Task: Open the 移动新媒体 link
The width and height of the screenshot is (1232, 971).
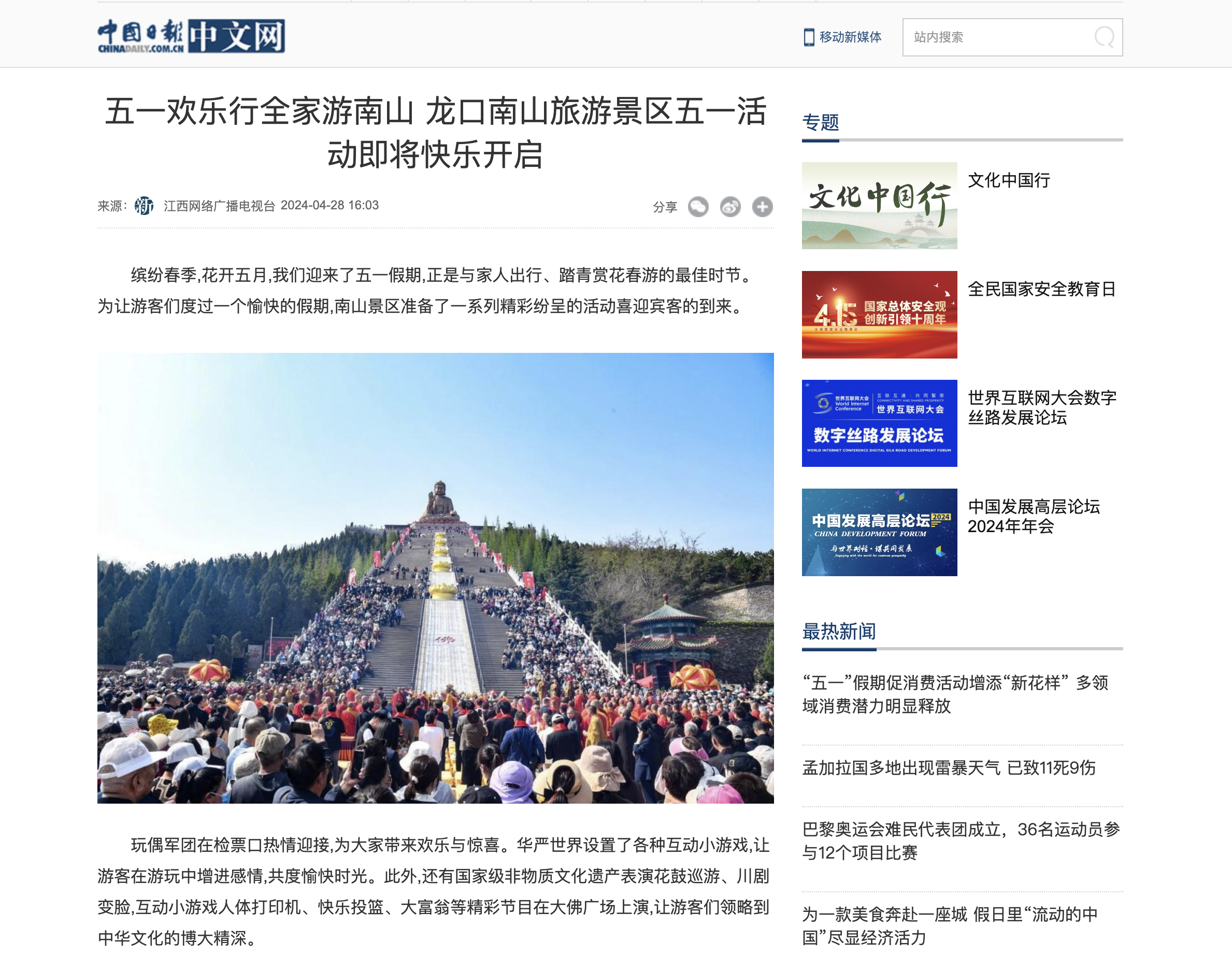Action: pyautogui.click(x=850, y=37)
